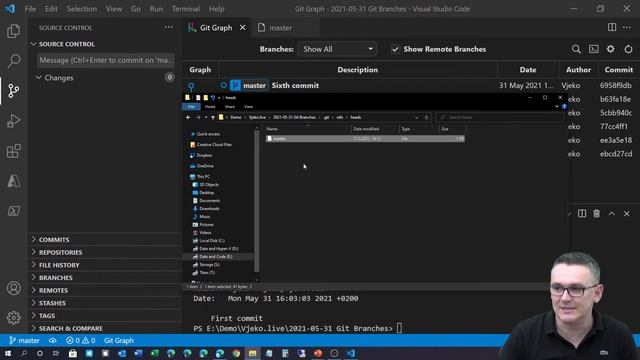Image resolution: width=640 pixels, height=360 pixels.
Task: Open the Run and Debug view
Action: [13, 121]
